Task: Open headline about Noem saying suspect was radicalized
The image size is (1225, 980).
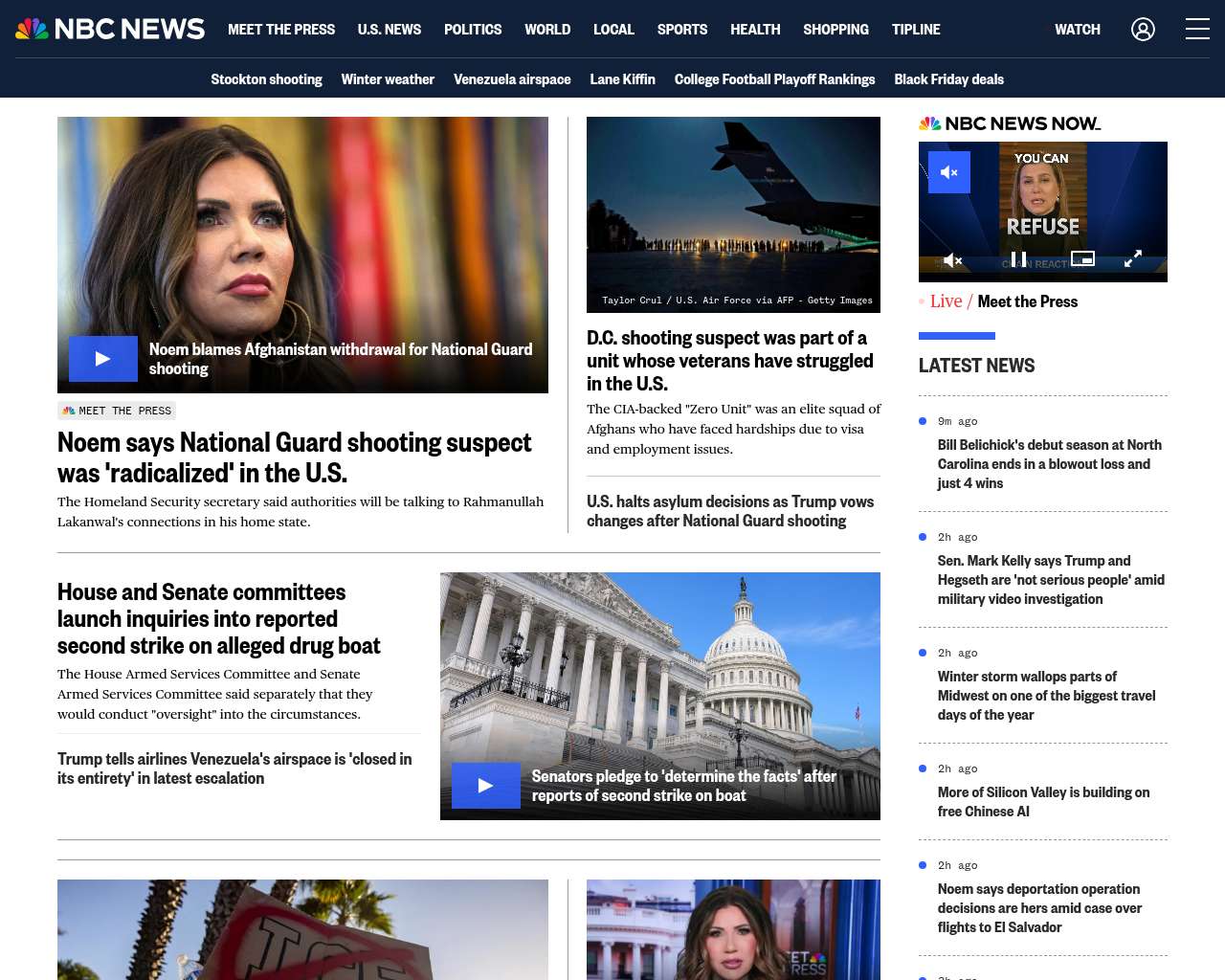Action: 295,457
